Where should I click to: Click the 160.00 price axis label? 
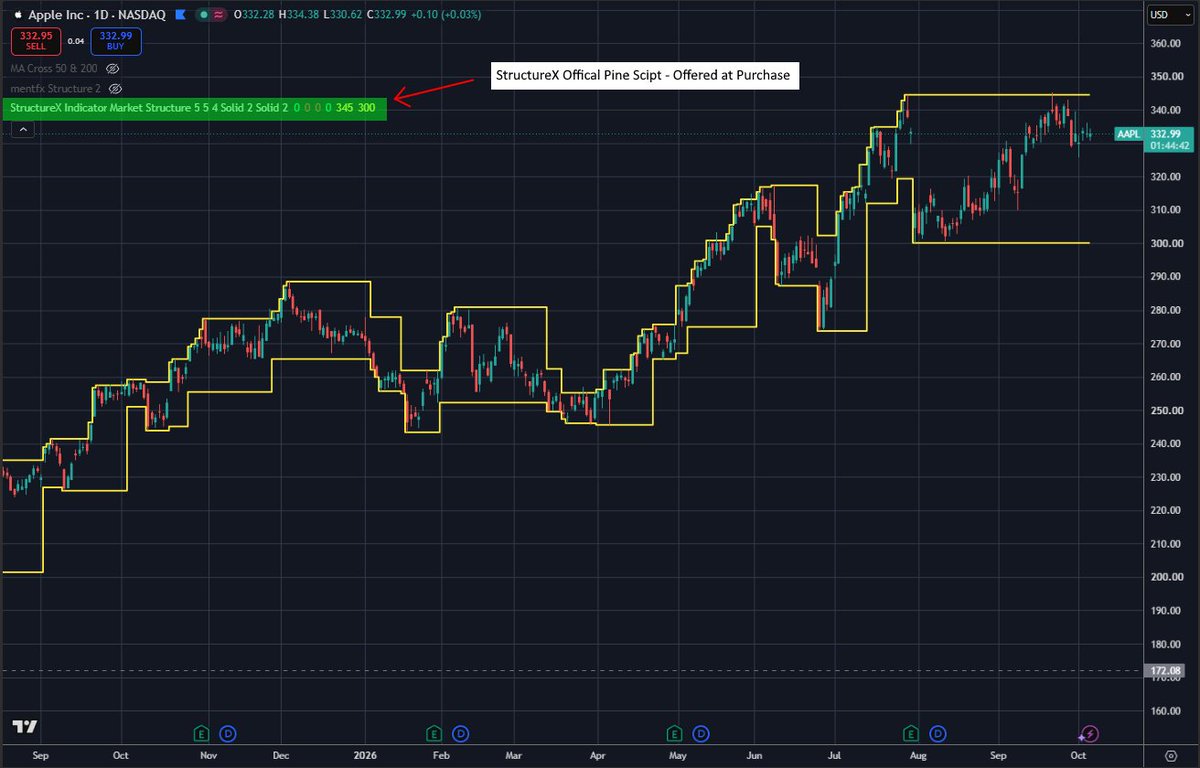1166,711
